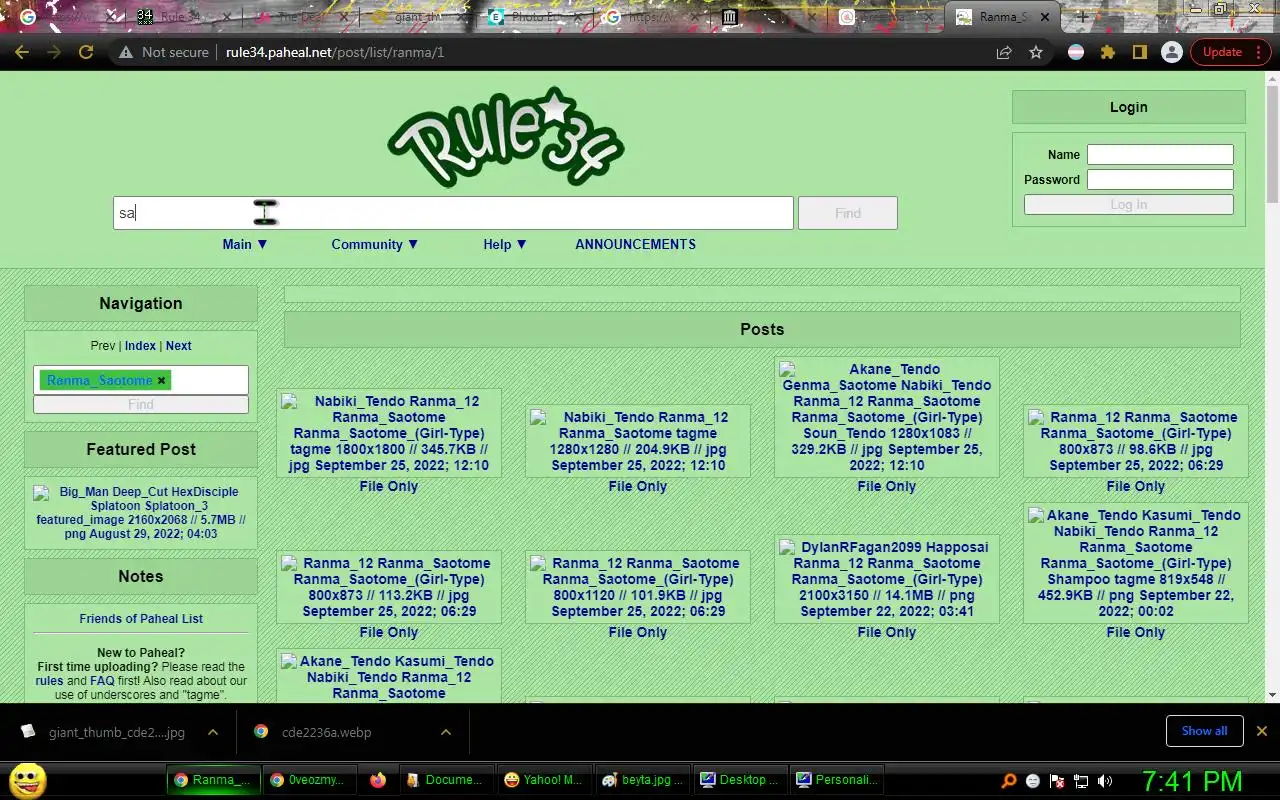Viewport: 1280px width, 800px height.
Task: Focus the main search box containing 'sa'
Action: [x=453, y=213]
